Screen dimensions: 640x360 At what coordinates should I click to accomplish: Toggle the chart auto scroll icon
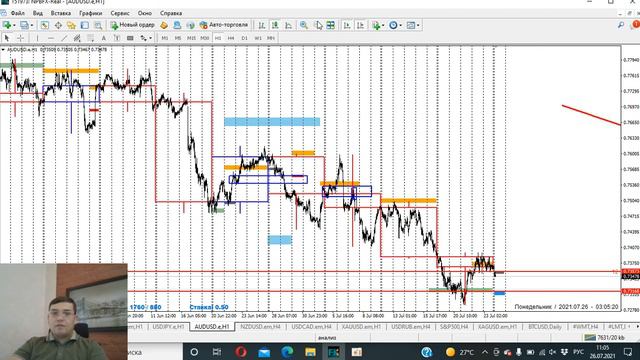(347, 25)
